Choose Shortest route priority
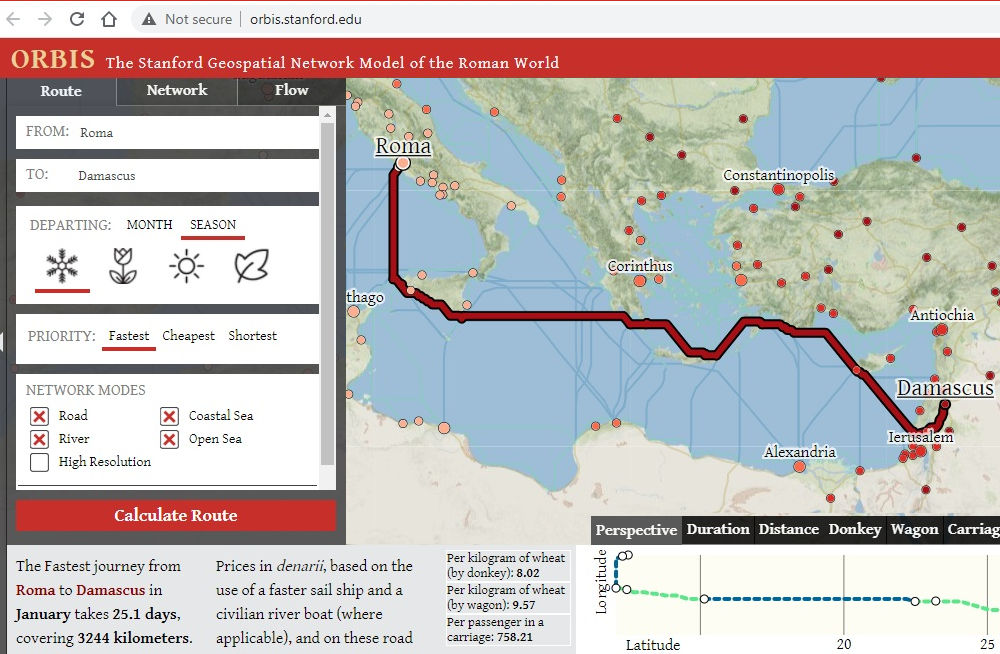1000x654 pixels. pyautogui.click(x=253, y=336)
